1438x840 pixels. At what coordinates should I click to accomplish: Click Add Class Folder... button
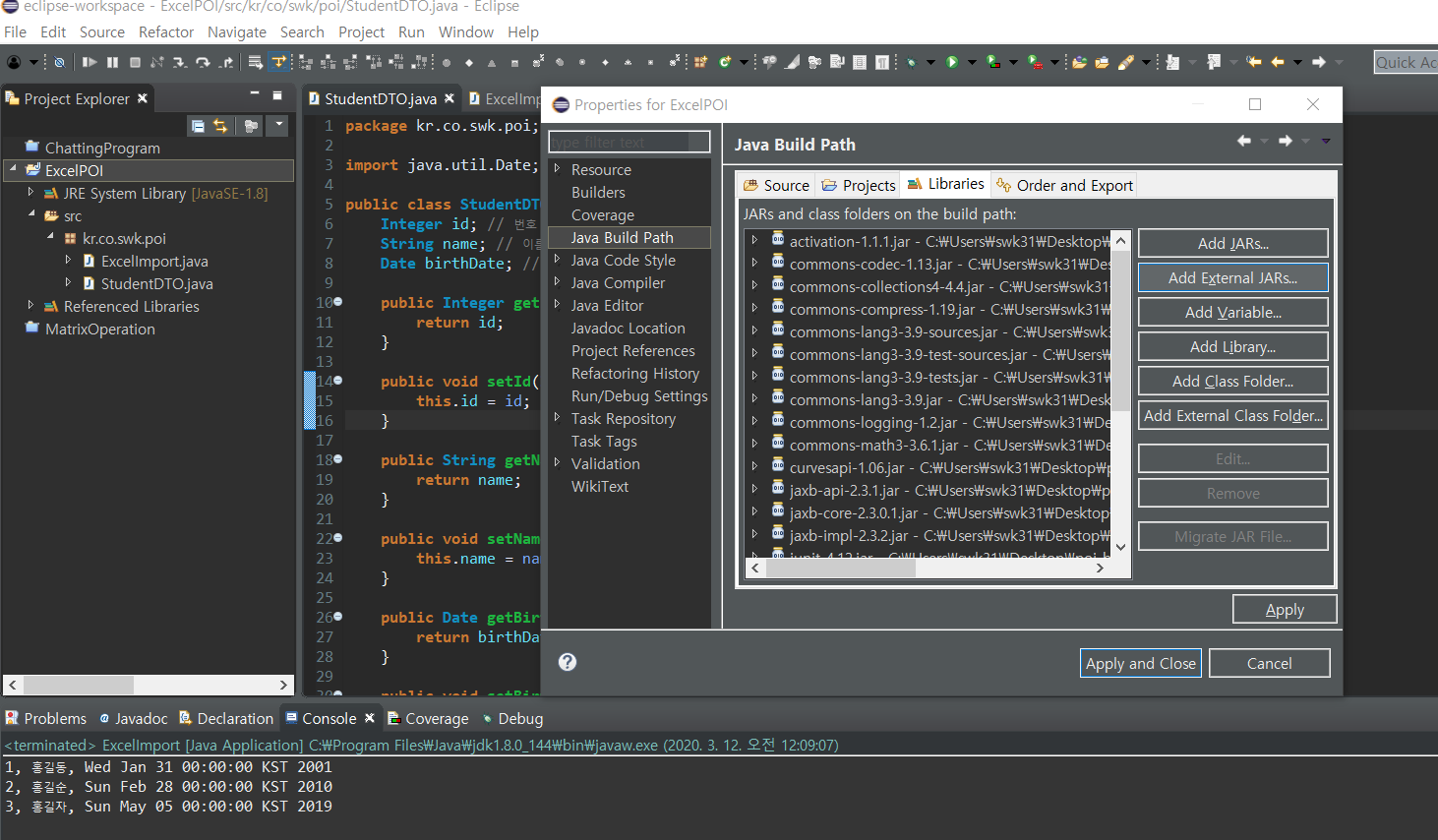point(1233,381)
